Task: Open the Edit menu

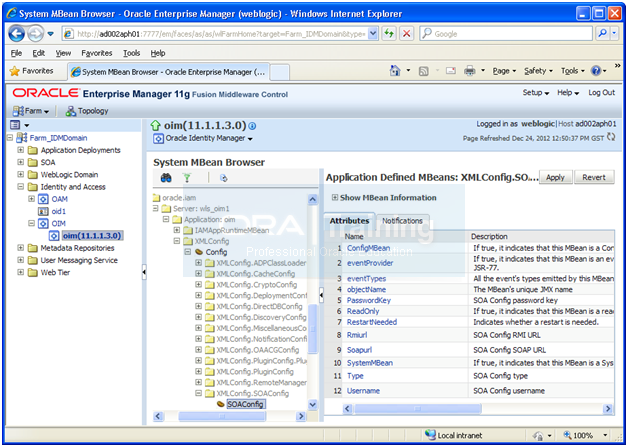Action: tap(38, 53)
